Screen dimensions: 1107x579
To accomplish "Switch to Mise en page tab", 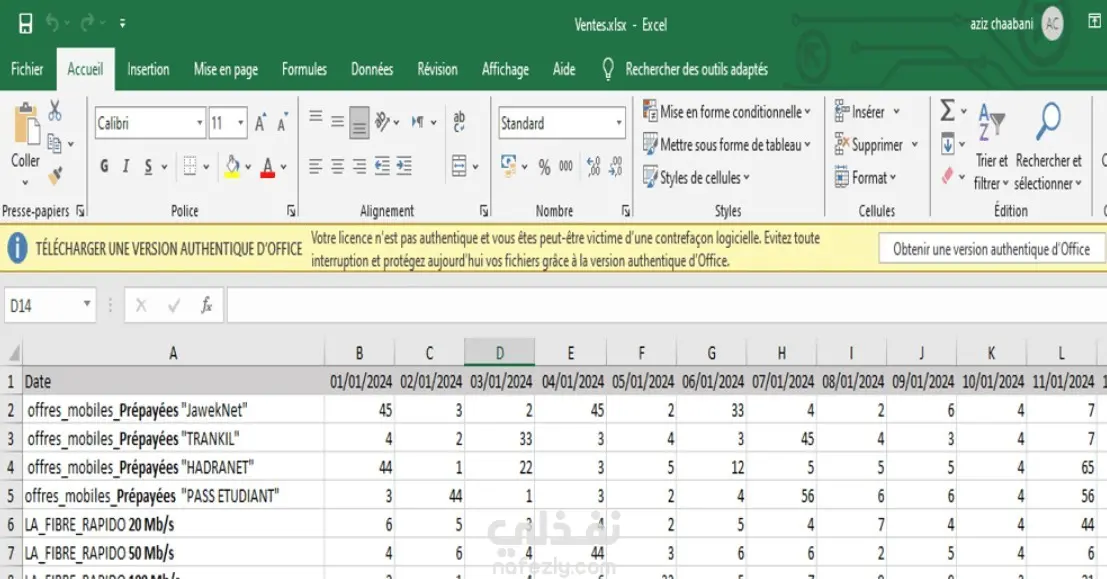I will 226,69.
